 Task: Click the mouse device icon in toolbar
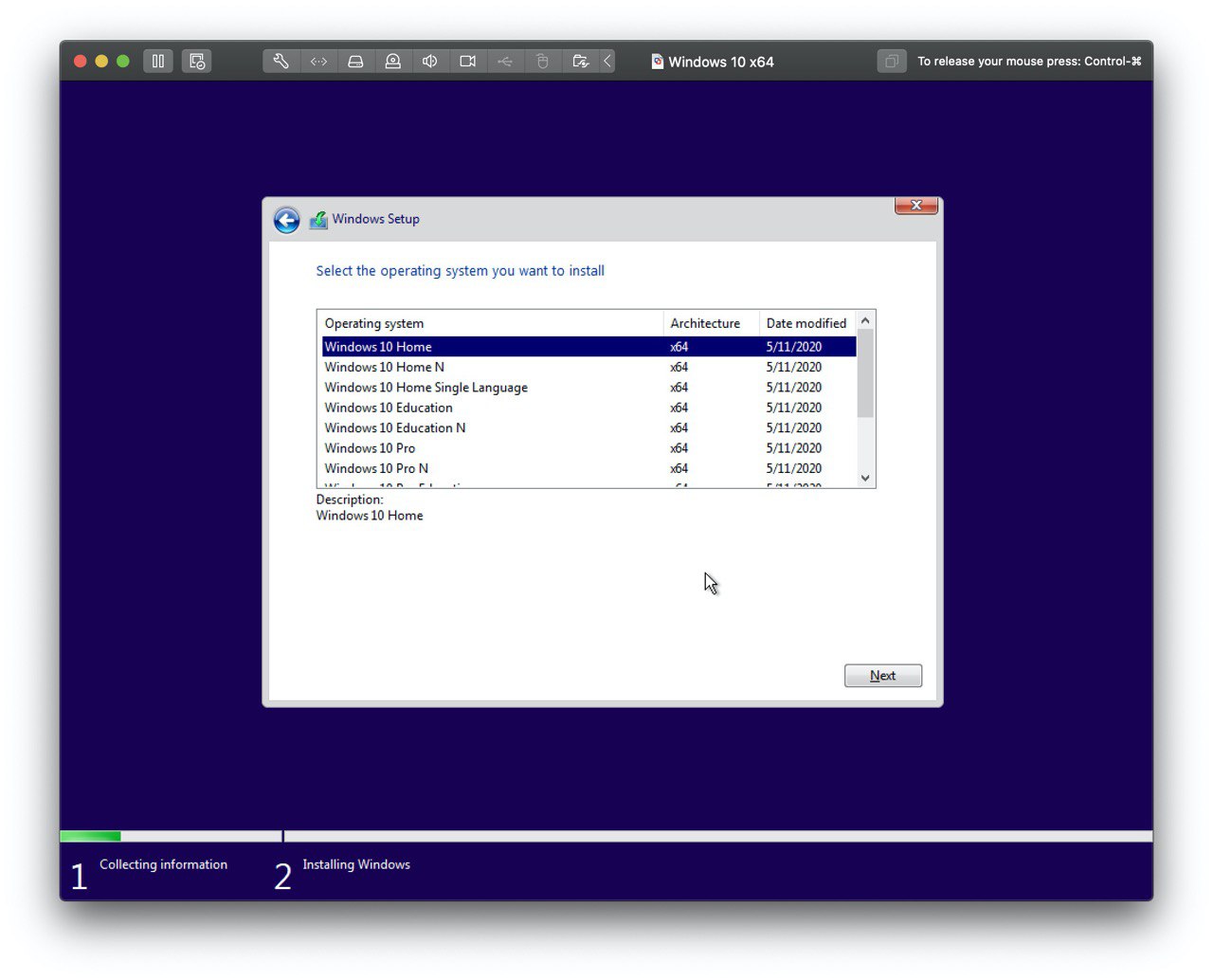point(542,62)
